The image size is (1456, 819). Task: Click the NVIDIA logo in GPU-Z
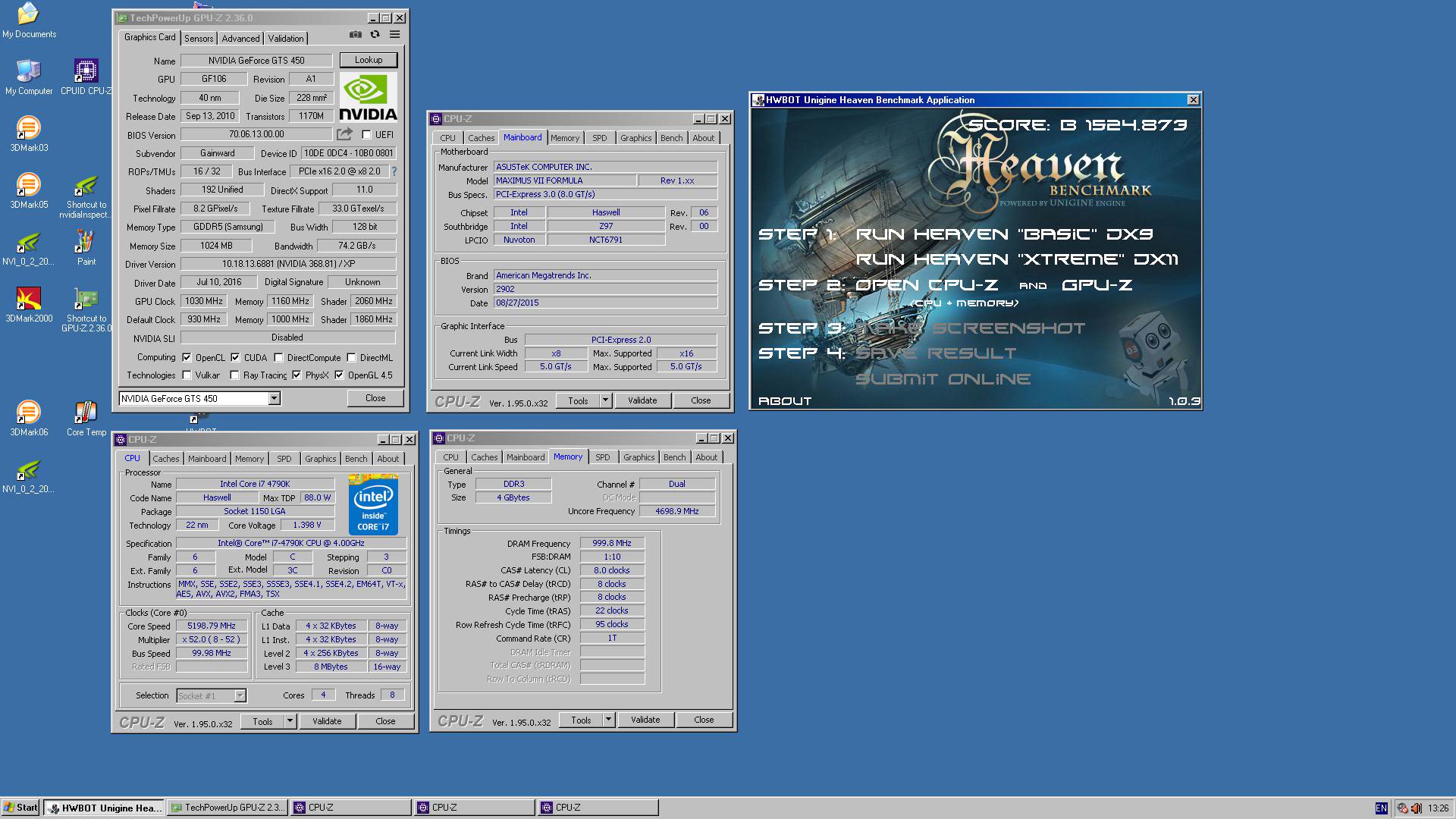pos(368,98)
